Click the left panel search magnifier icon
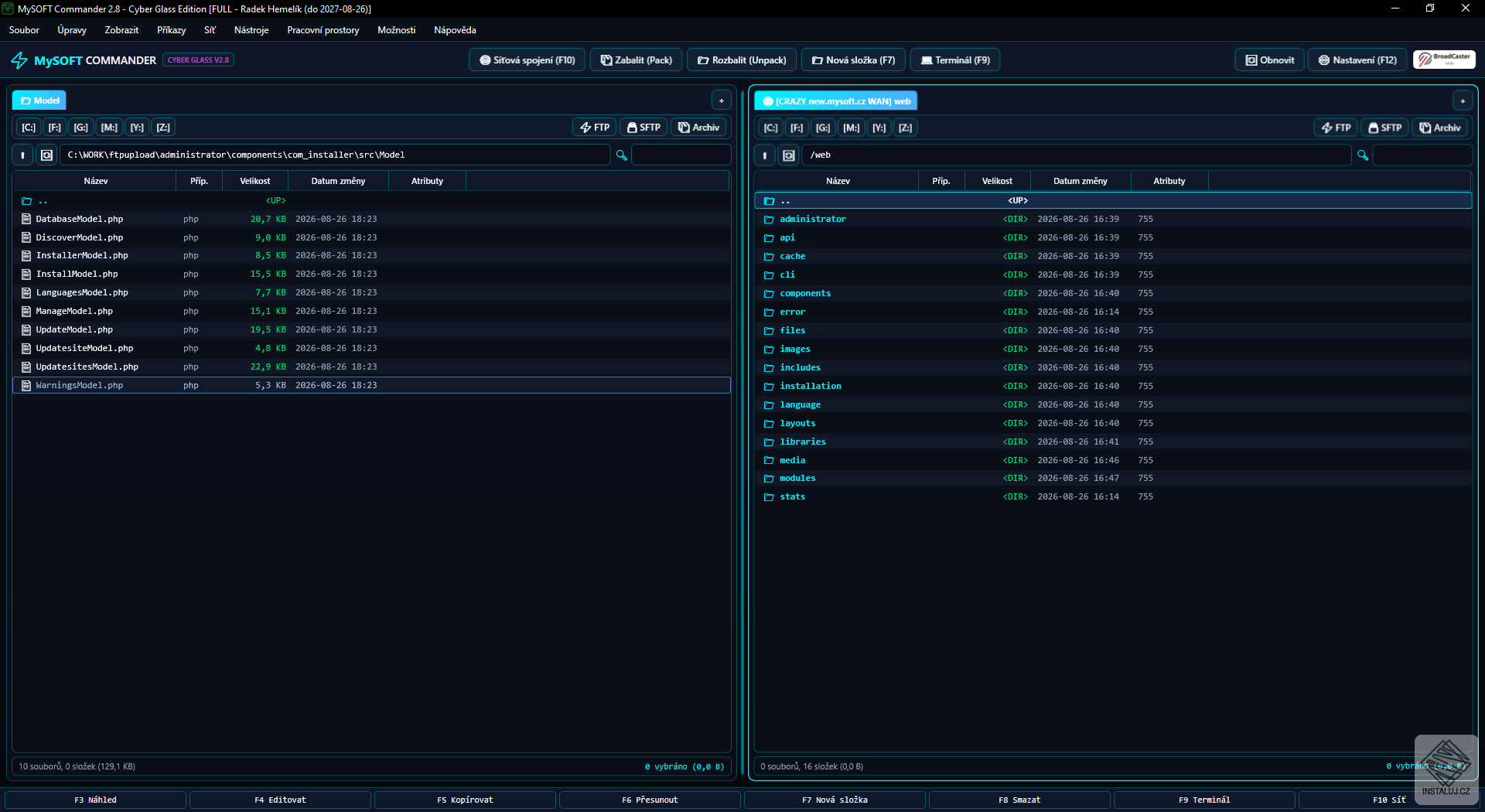The image size is (1485, 812). coord(621,155)
